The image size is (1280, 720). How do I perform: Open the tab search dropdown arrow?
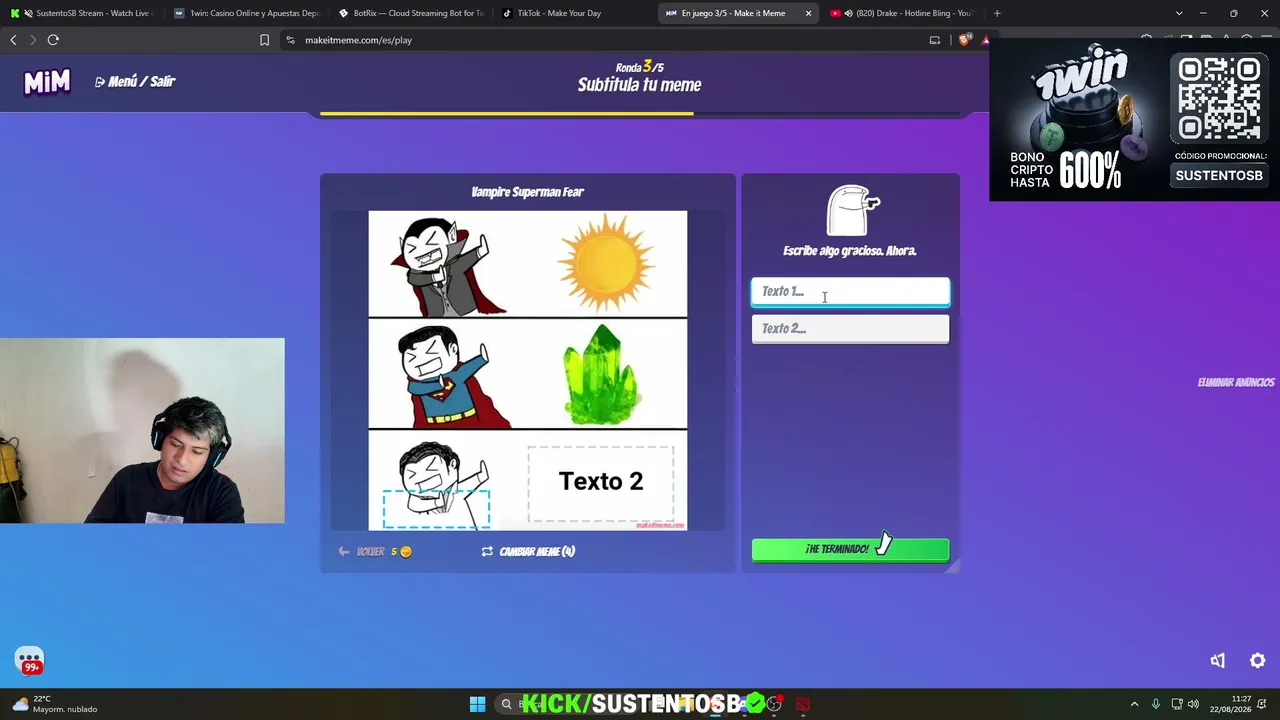click(x=1179, y=13)
